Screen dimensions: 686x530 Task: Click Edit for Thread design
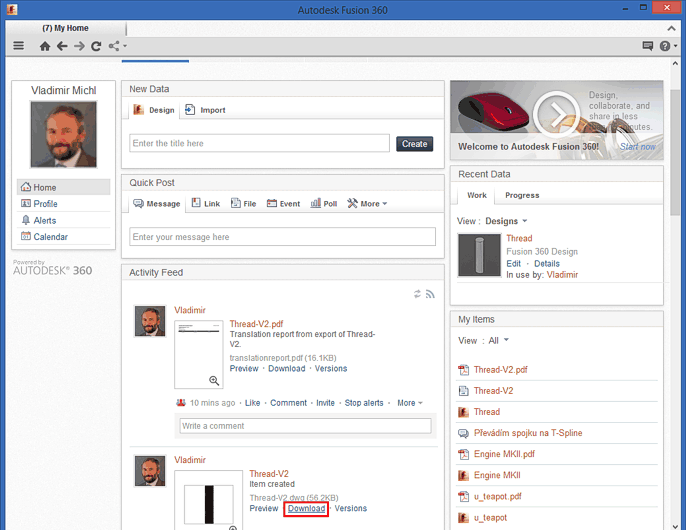tap(513, 263)
